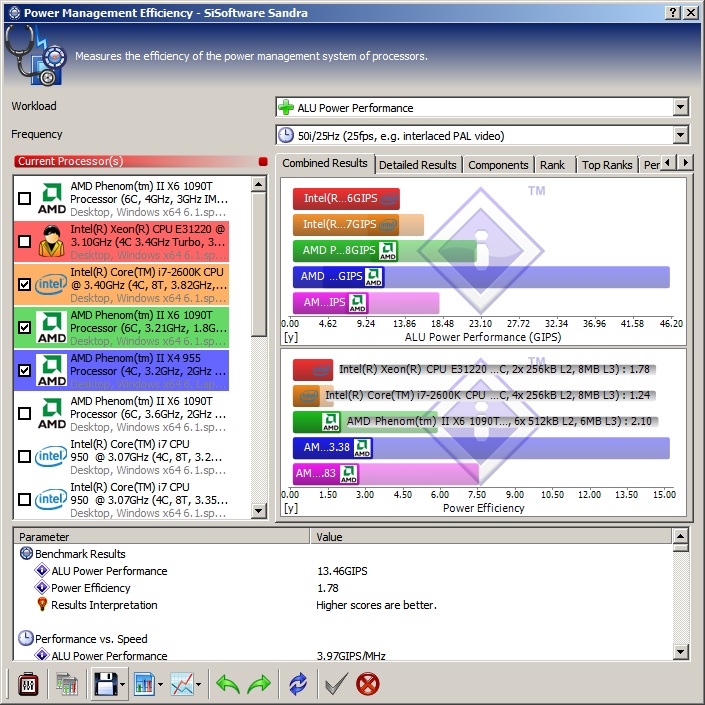The width and height of the screenshot is (705, 705).
Task: Click the blue AM...3.38 efficiency bar
Action: (481, 448)
